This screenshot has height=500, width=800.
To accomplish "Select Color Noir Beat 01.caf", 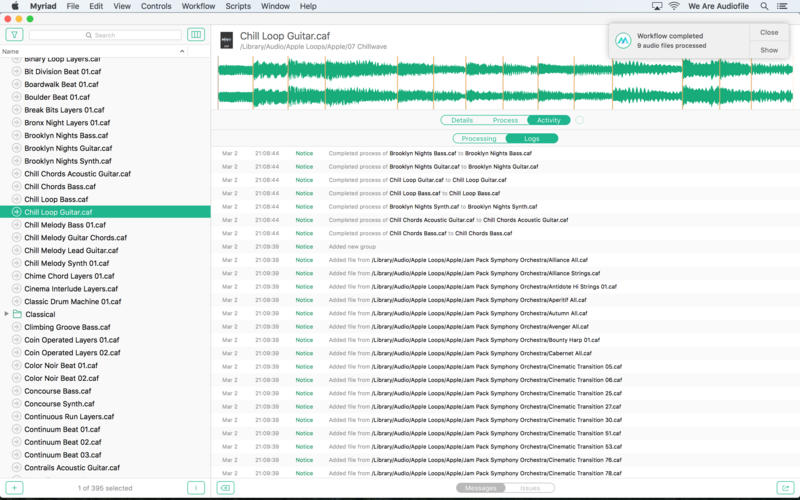I will coord(61,365).
